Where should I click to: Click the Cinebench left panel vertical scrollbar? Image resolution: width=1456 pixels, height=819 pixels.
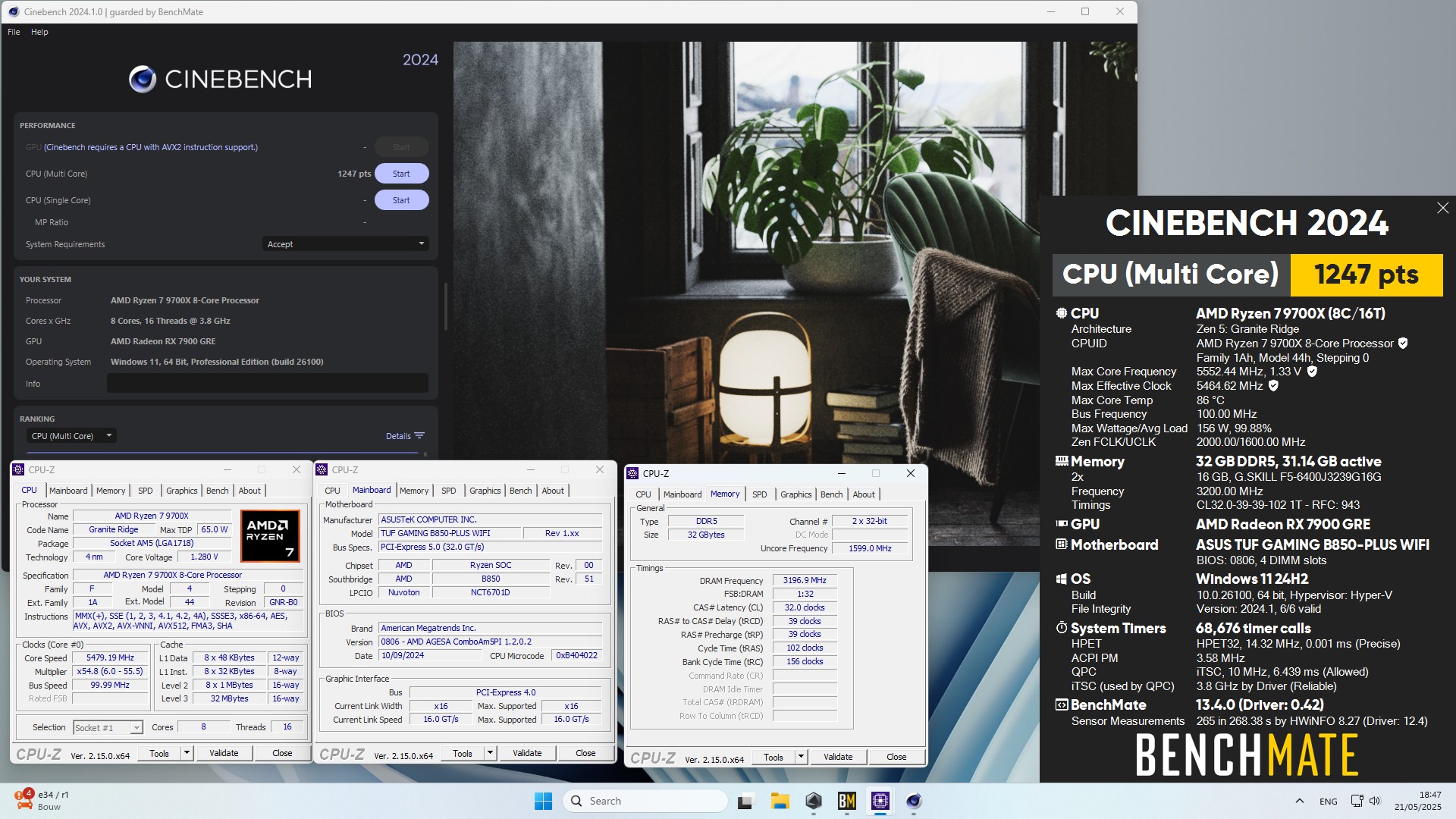click(x=445, y=306)
